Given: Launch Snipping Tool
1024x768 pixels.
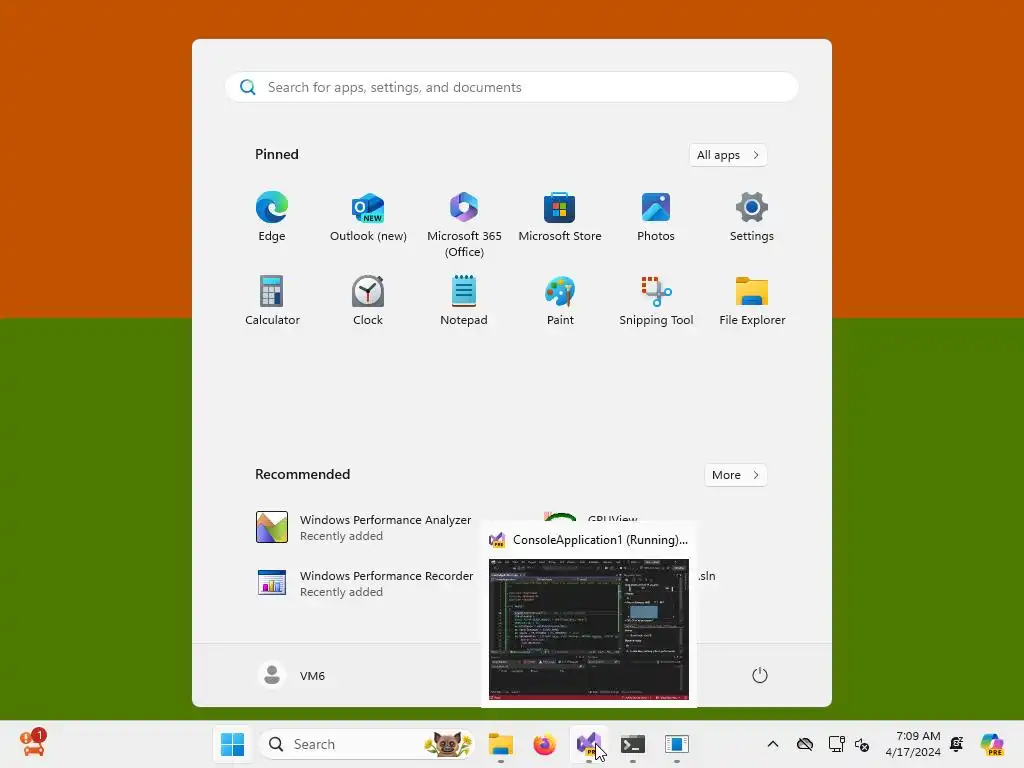Looking at the screenshot, I should pos(656,300).
